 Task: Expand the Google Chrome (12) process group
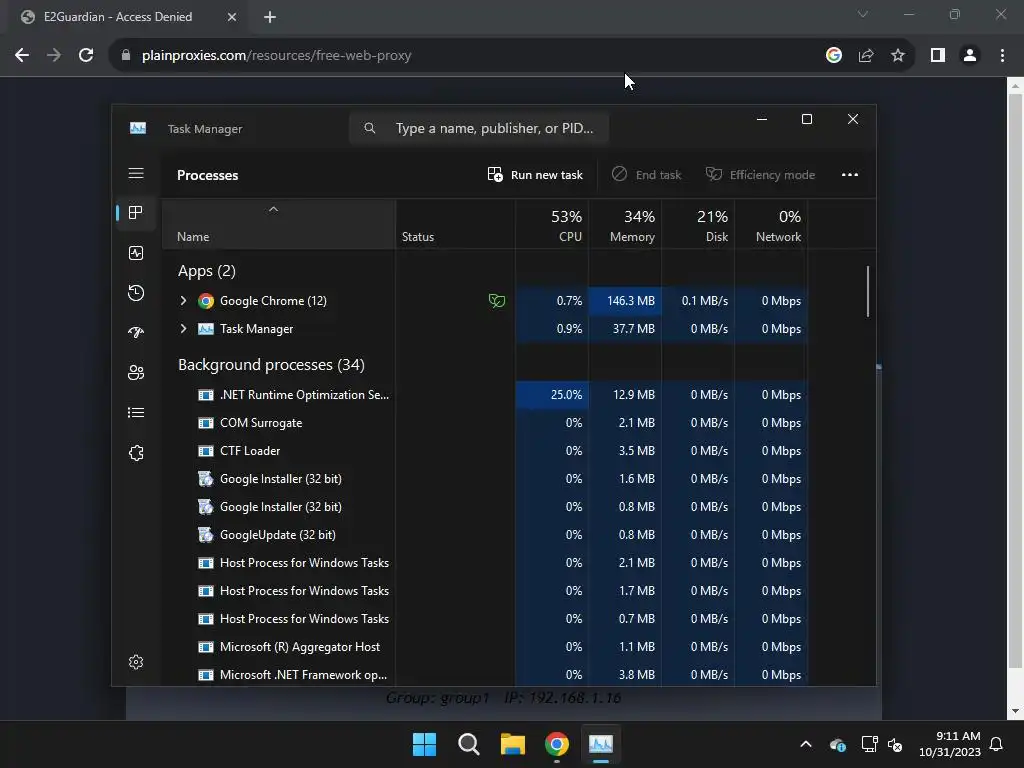184,300
